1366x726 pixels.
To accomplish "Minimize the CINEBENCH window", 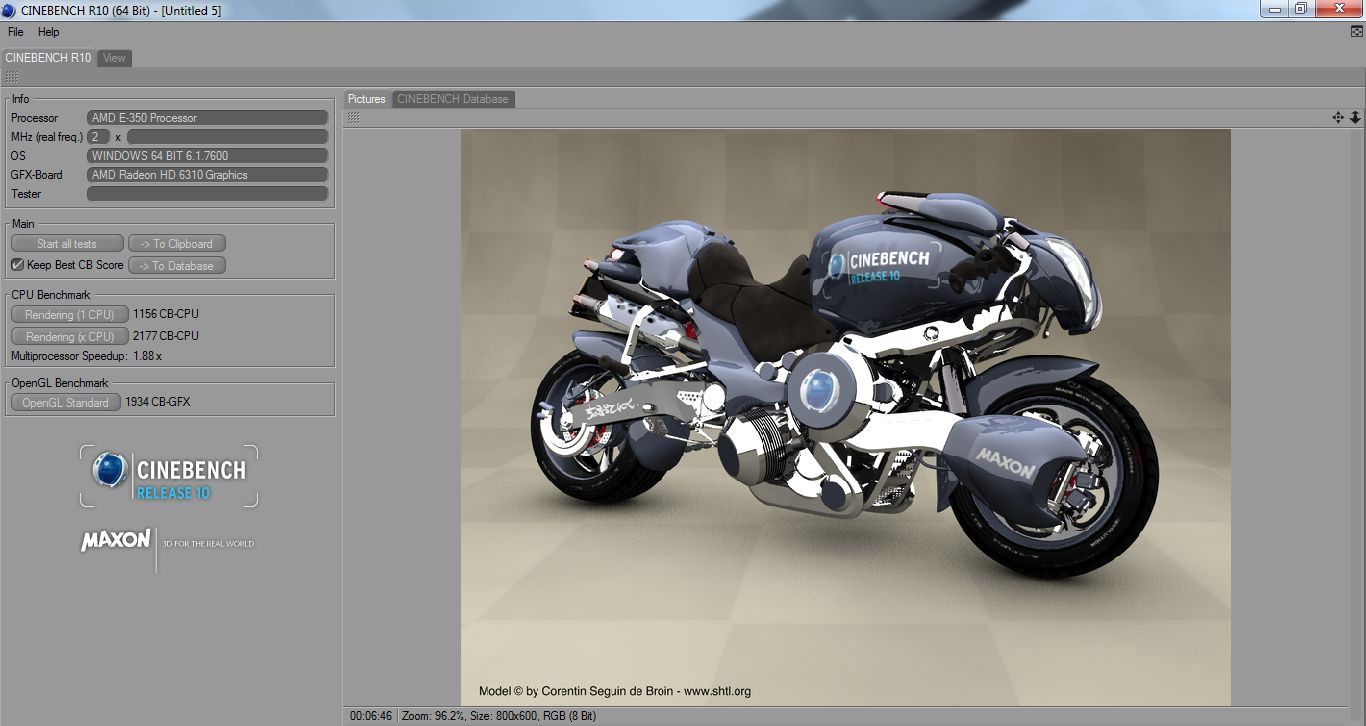I will coord(1275,9).
